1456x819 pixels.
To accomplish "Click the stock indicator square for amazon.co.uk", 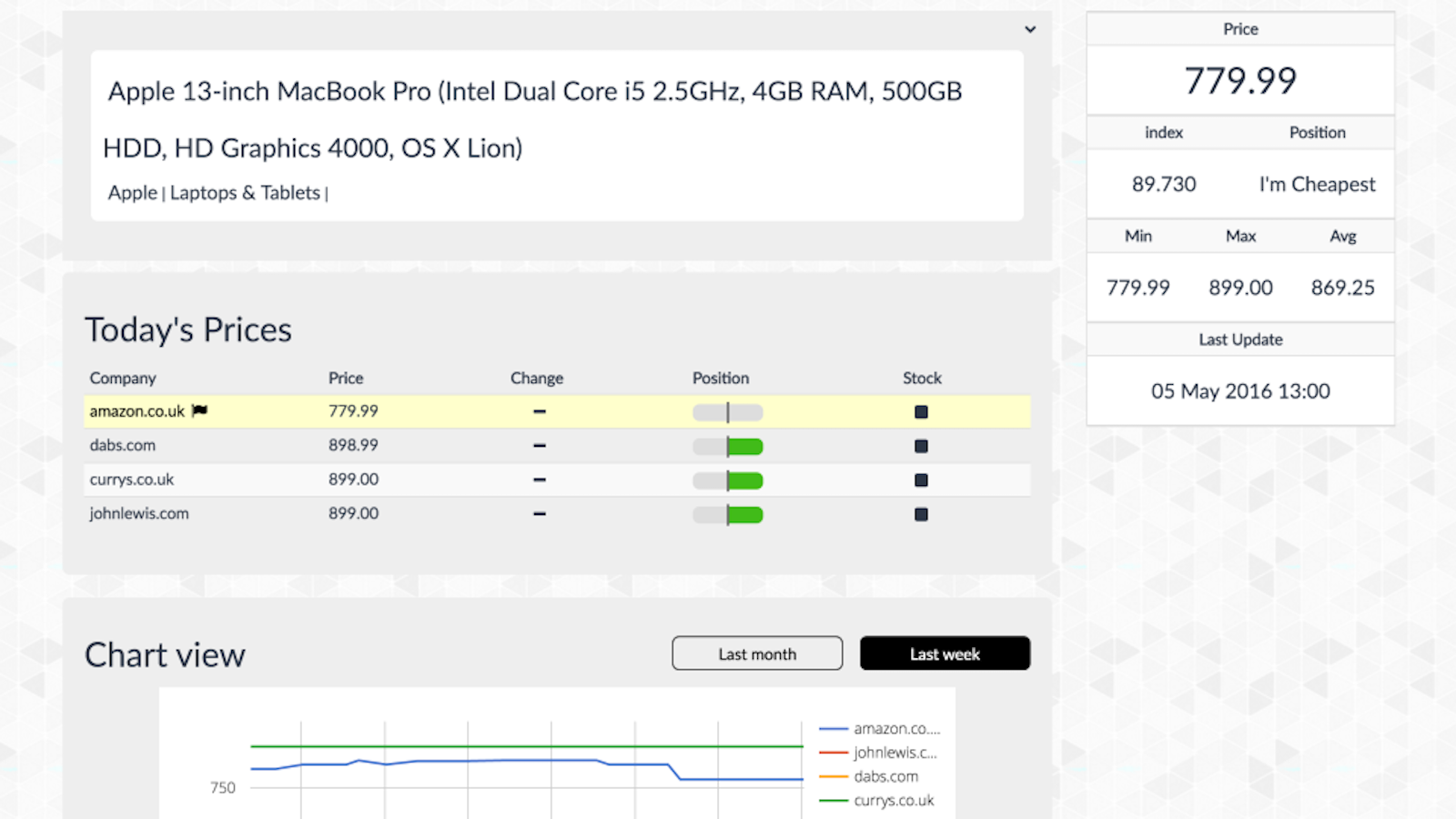I will (x=921, y=412).
